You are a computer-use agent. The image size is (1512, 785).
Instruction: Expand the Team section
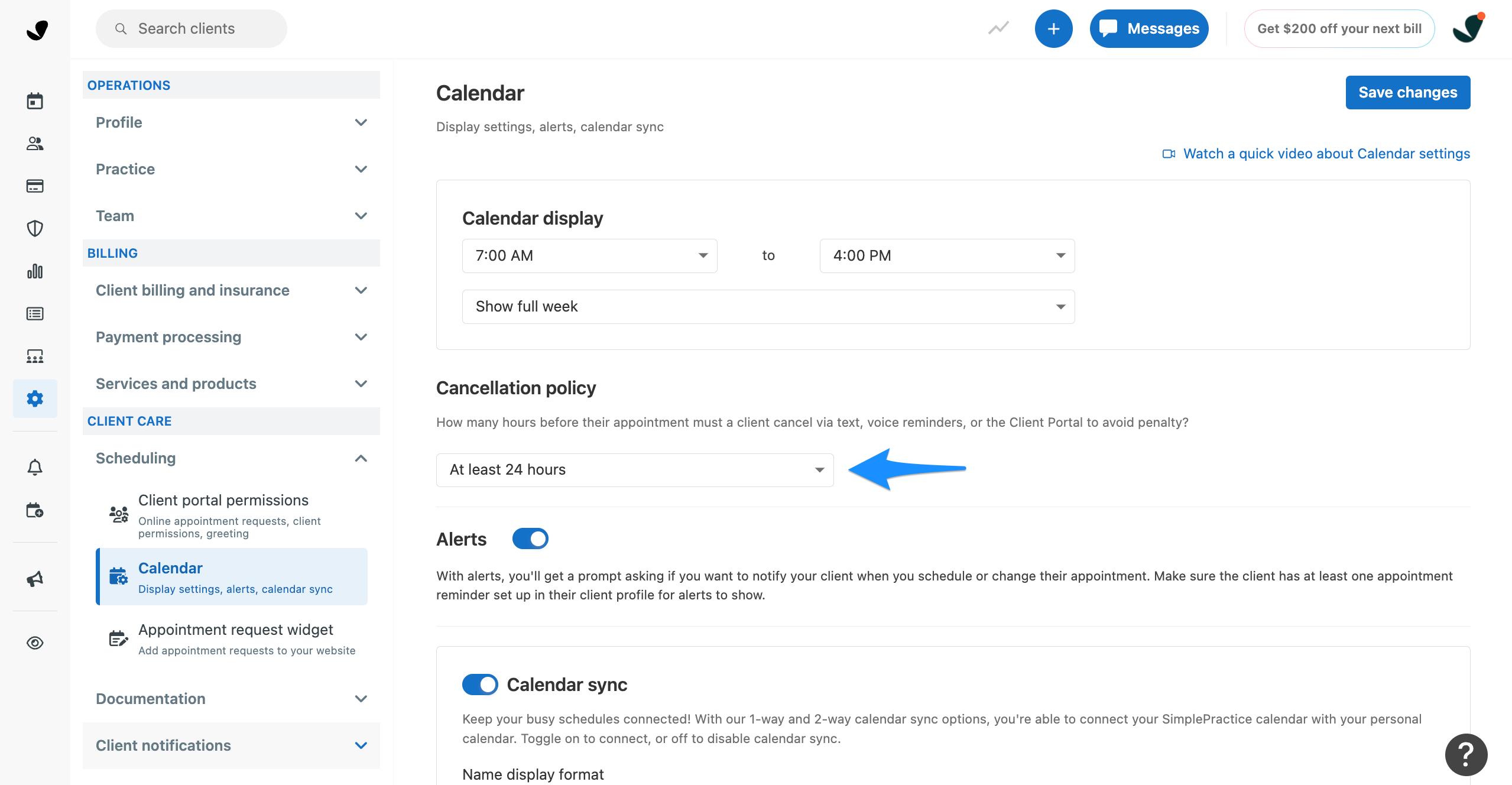pos(231,216)
